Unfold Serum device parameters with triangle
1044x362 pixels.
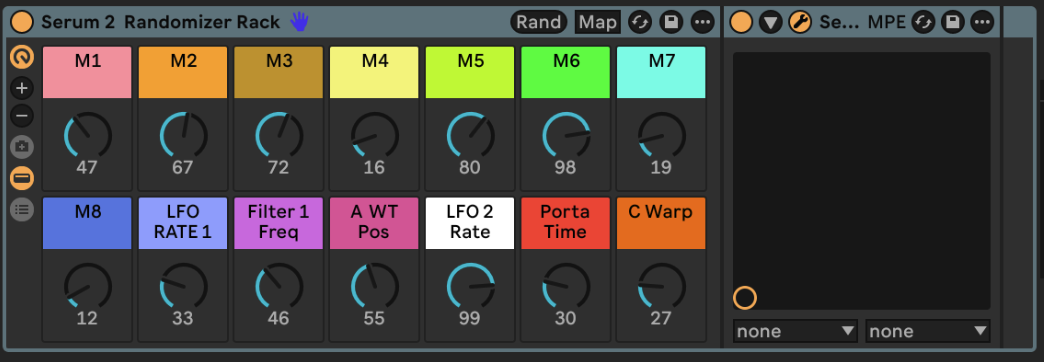click(770, 23)
